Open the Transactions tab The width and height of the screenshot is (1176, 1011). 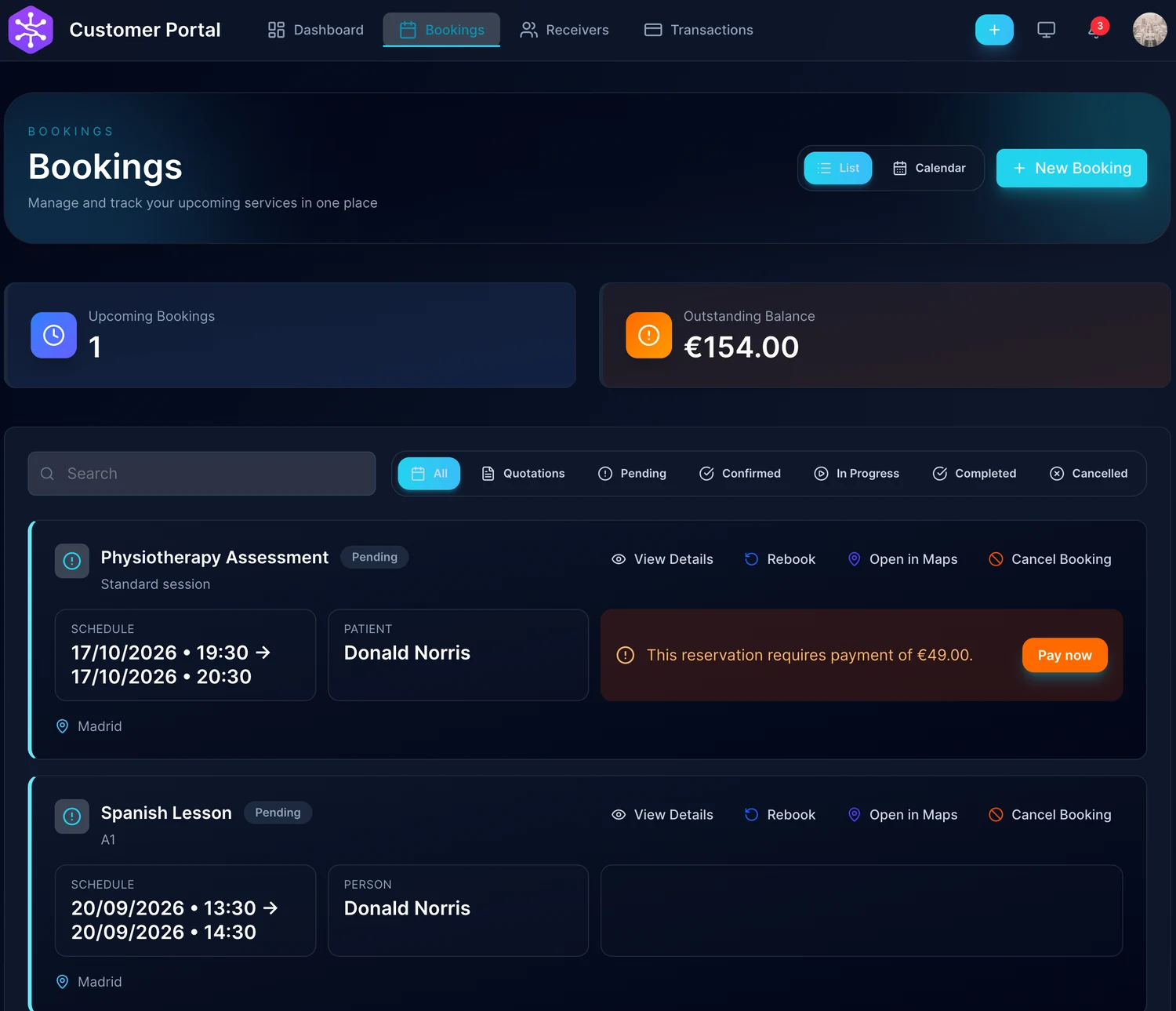pyautogui.click(x=699, y=30)
